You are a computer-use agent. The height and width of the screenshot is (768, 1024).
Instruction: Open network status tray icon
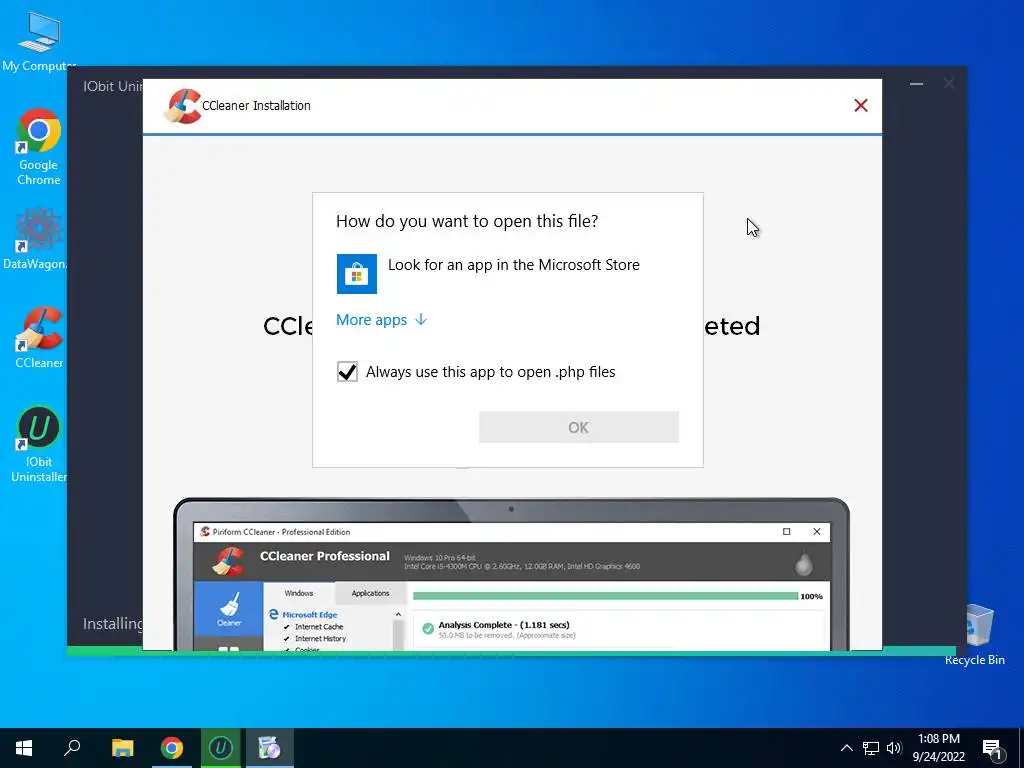[871, 748]
